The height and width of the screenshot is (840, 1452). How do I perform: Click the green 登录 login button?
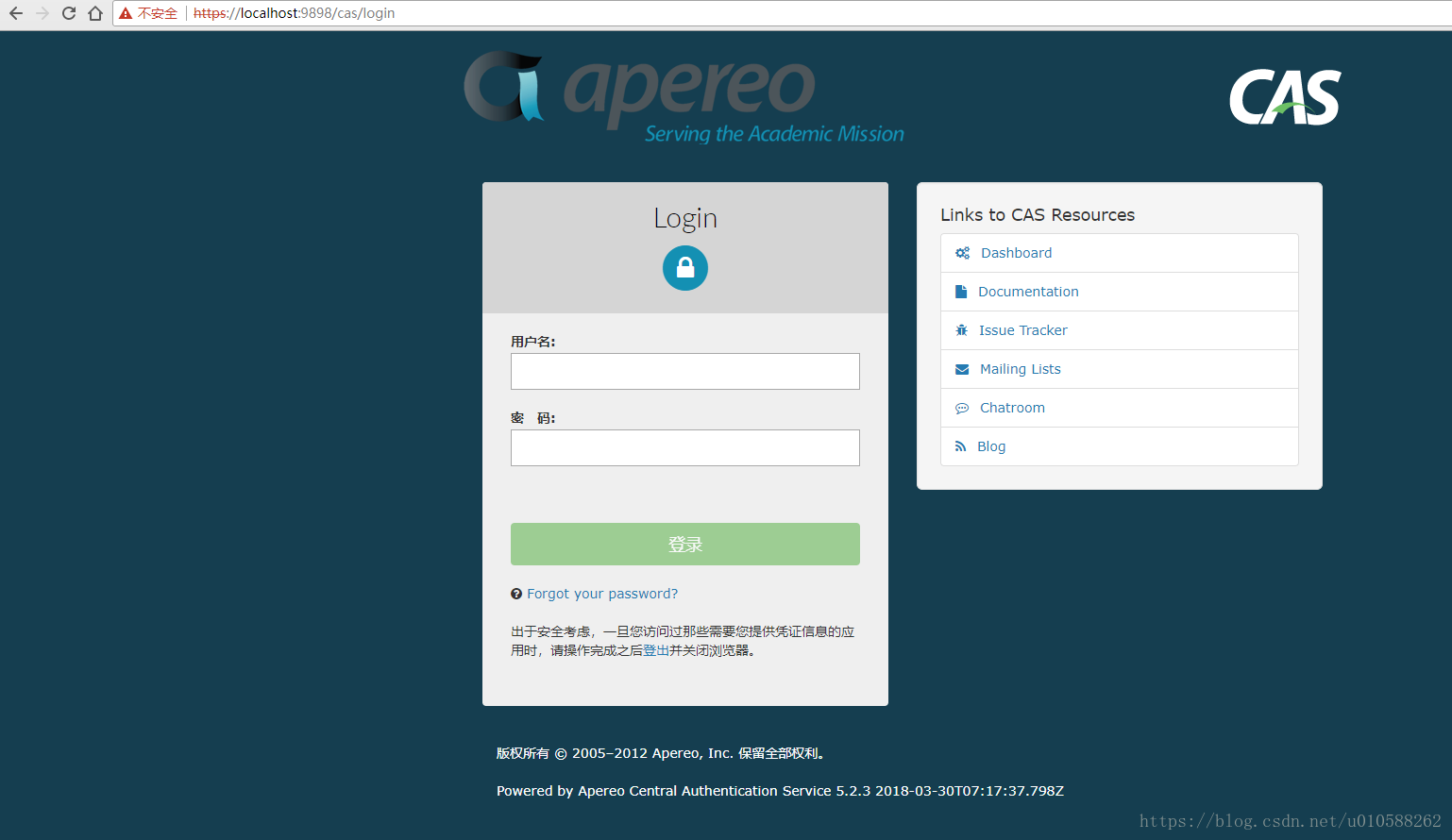pyautogui.click(x=685, y=544)
